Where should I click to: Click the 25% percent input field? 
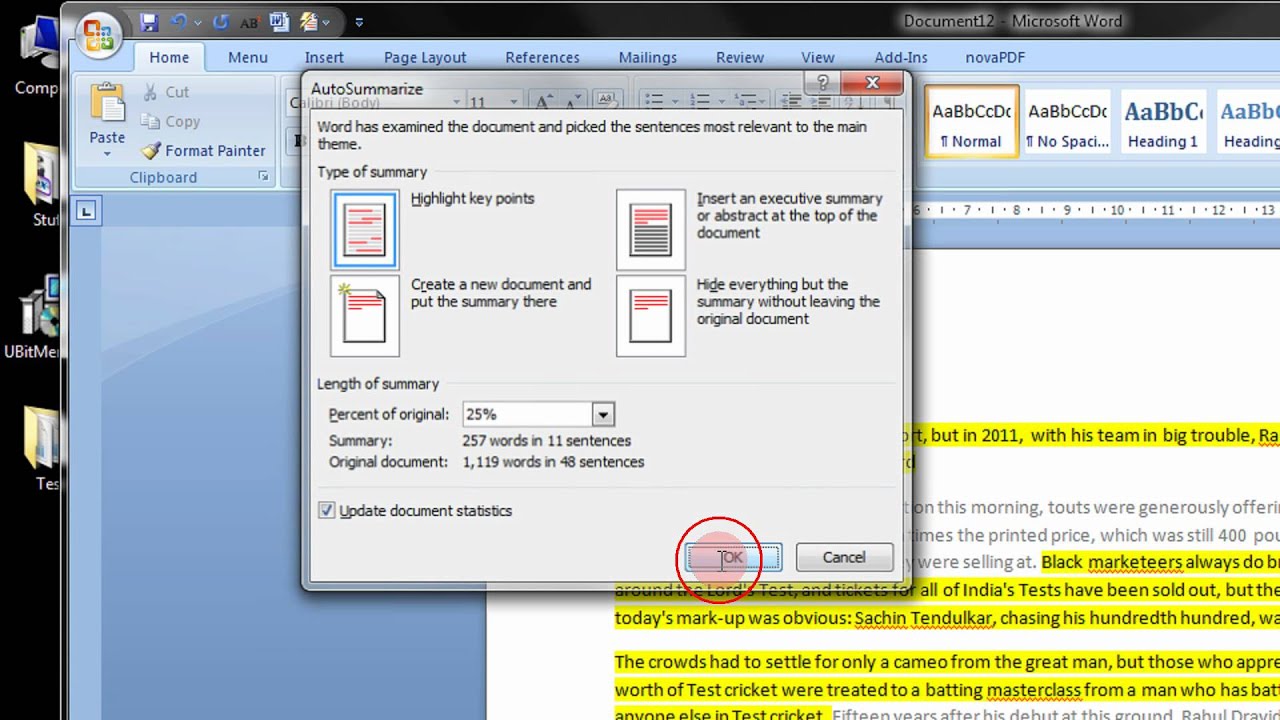[527, 414]
